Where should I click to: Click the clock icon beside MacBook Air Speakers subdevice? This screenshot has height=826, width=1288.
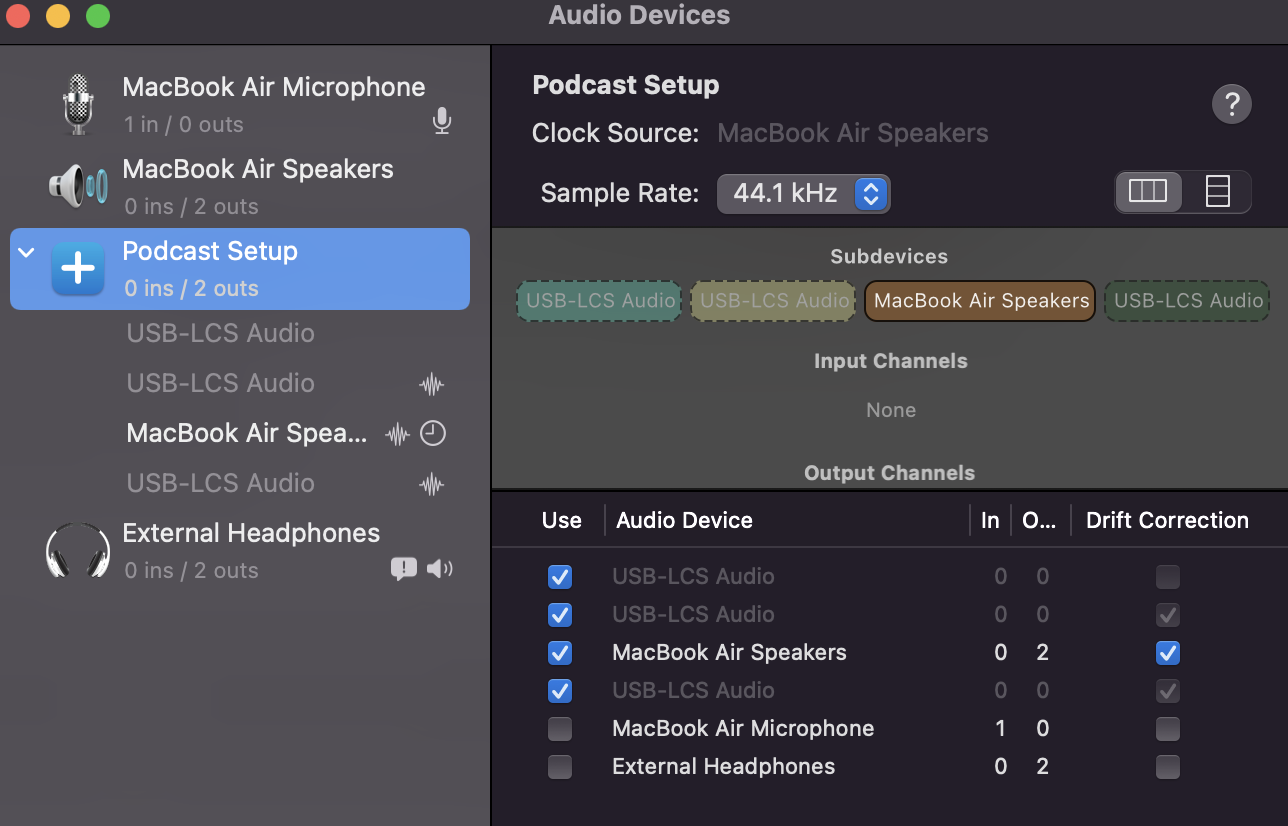[x=432, y=434]
